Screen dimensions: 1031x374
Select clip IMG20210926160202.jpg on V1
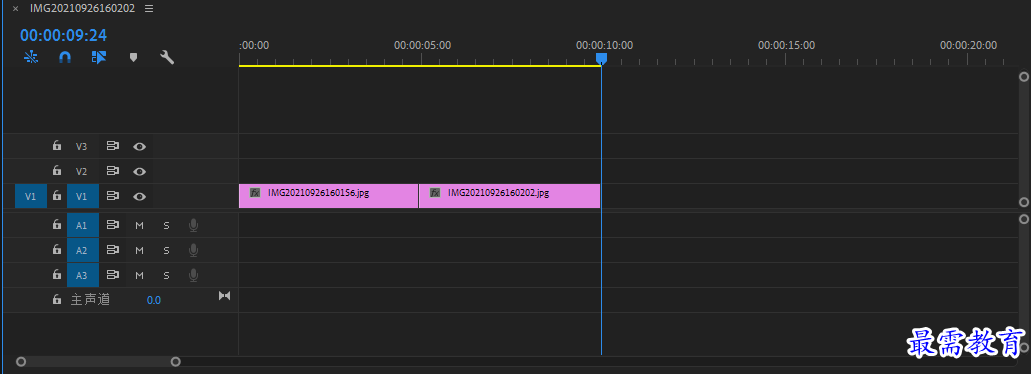point(510,196)
